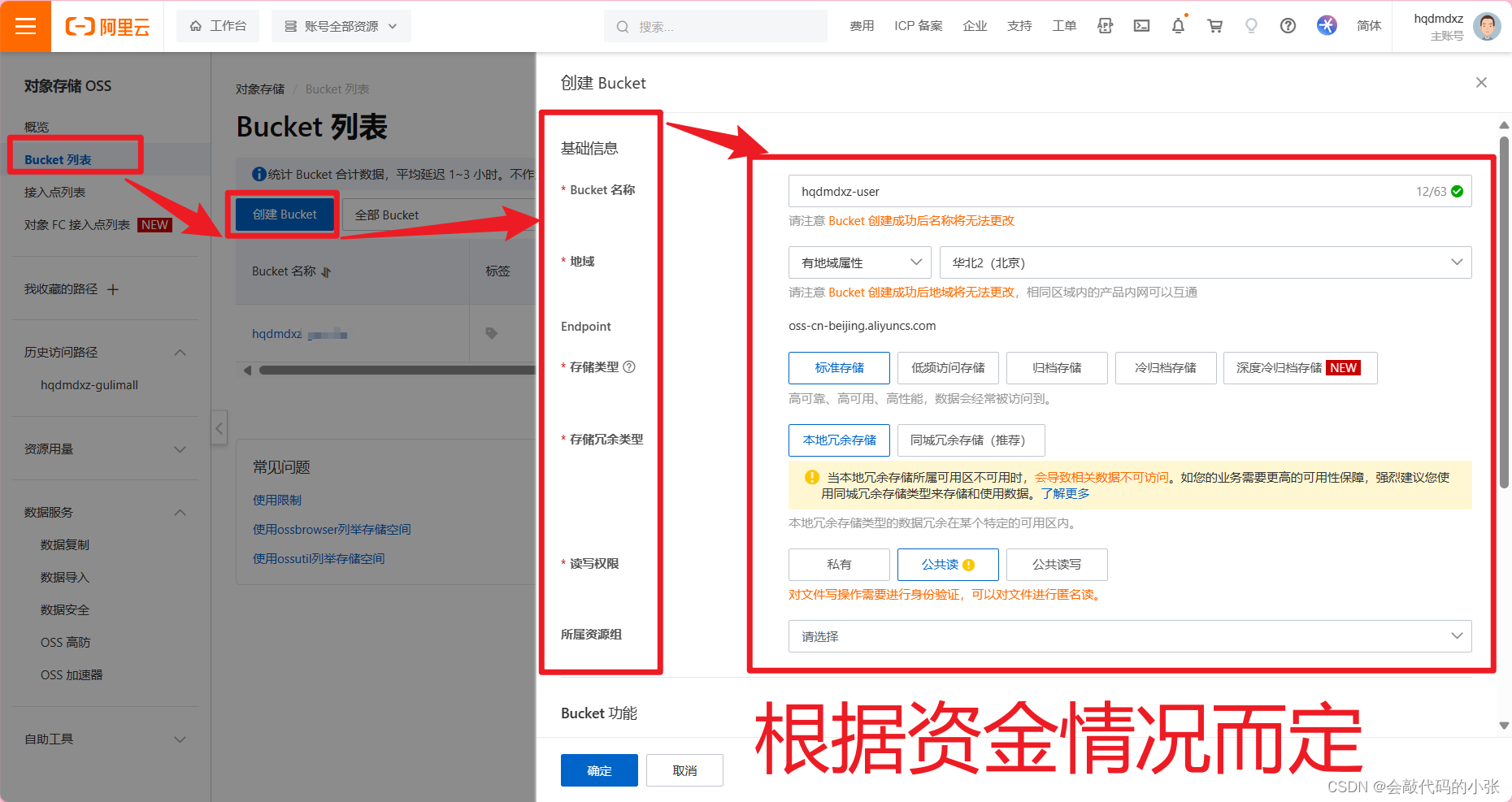Open the API tools icon in header
This screenshot has height=802, width=1512.
point(1105,26)
